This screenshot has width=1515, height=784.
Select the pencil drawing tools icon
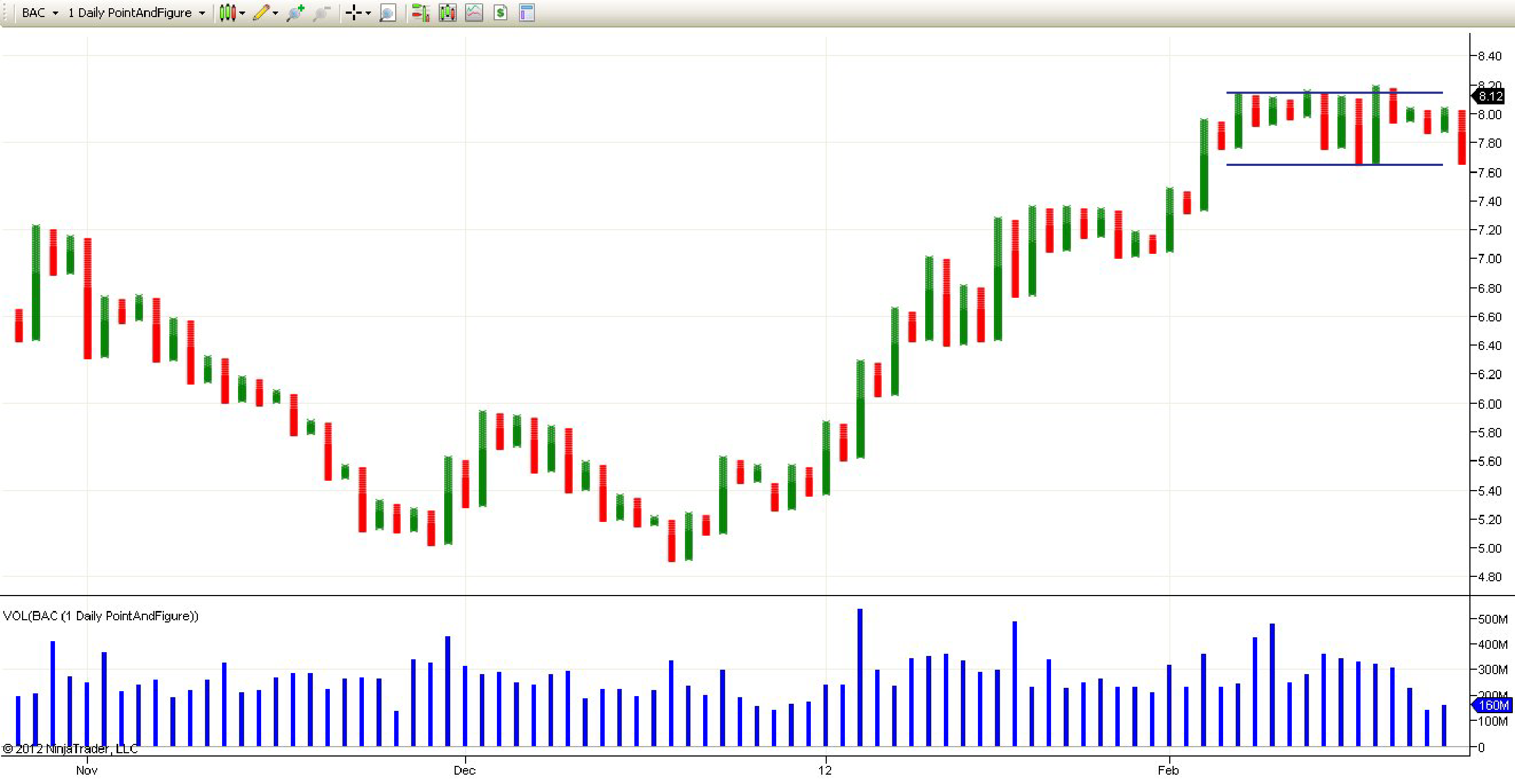(x=261, y=13)
